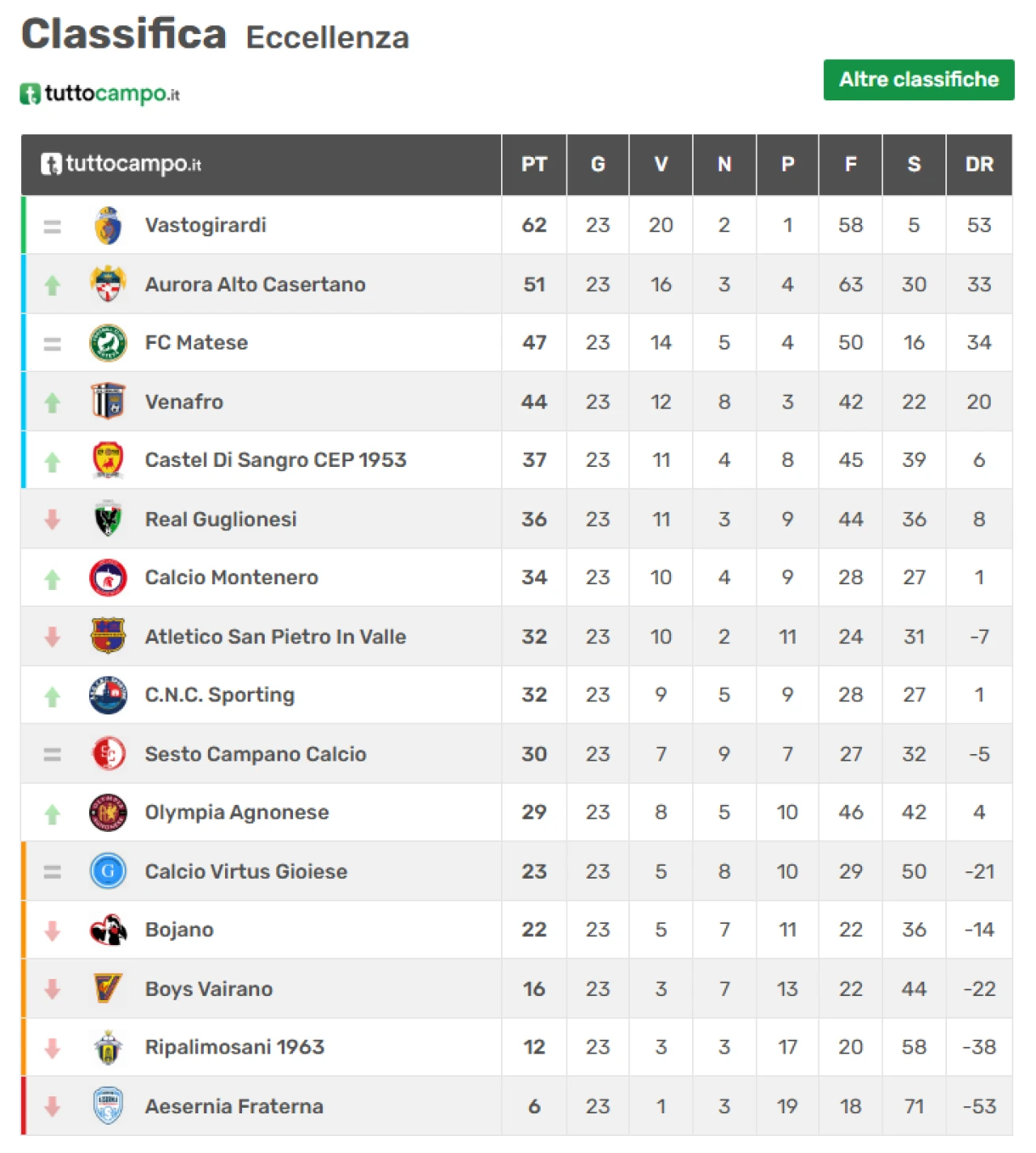
Task: Click the Venafro striped shield crest
Action: pos(108,401)
